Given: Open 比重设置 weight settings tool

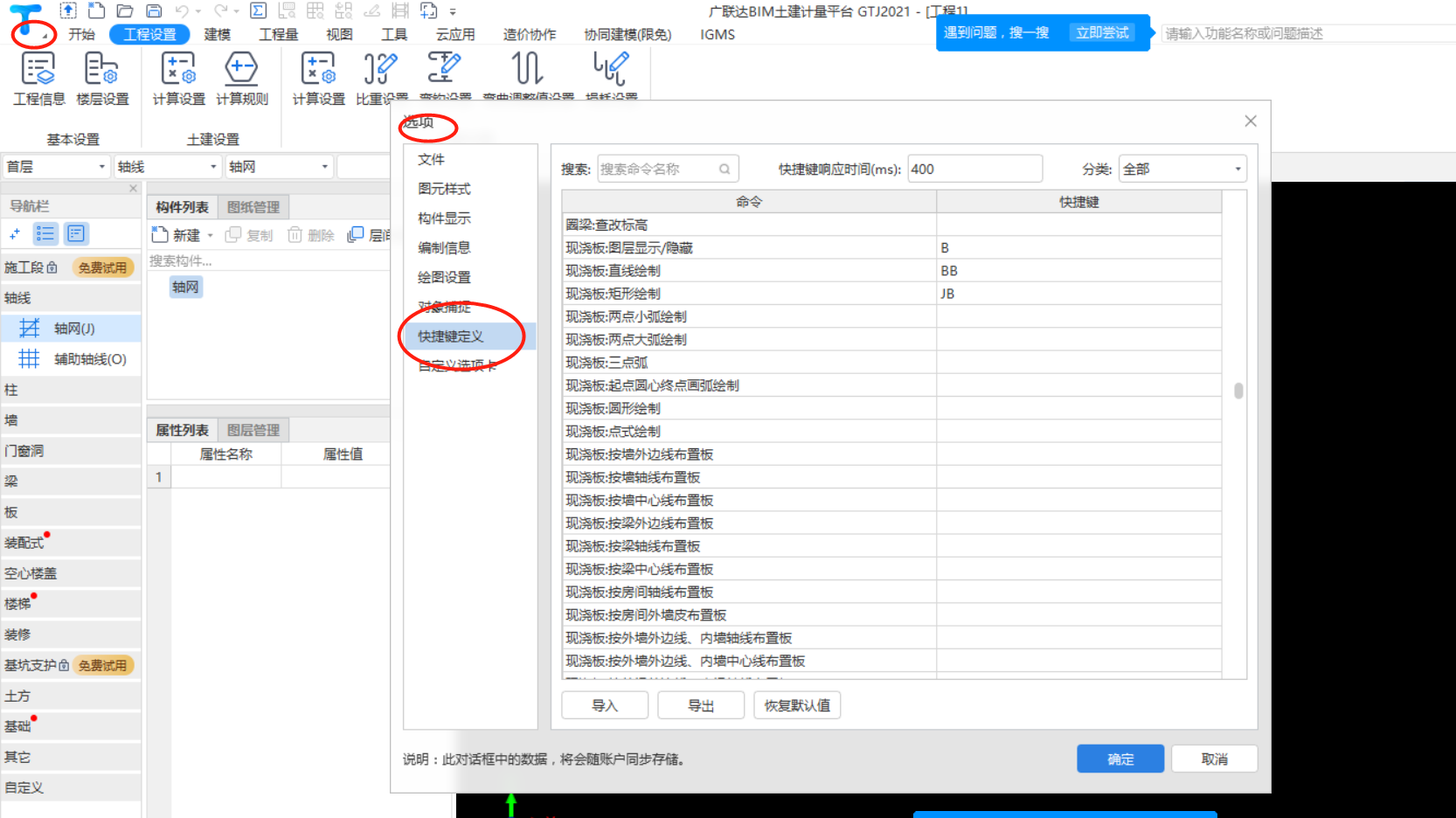Looking at the screenshot, I should pos(382,79).
